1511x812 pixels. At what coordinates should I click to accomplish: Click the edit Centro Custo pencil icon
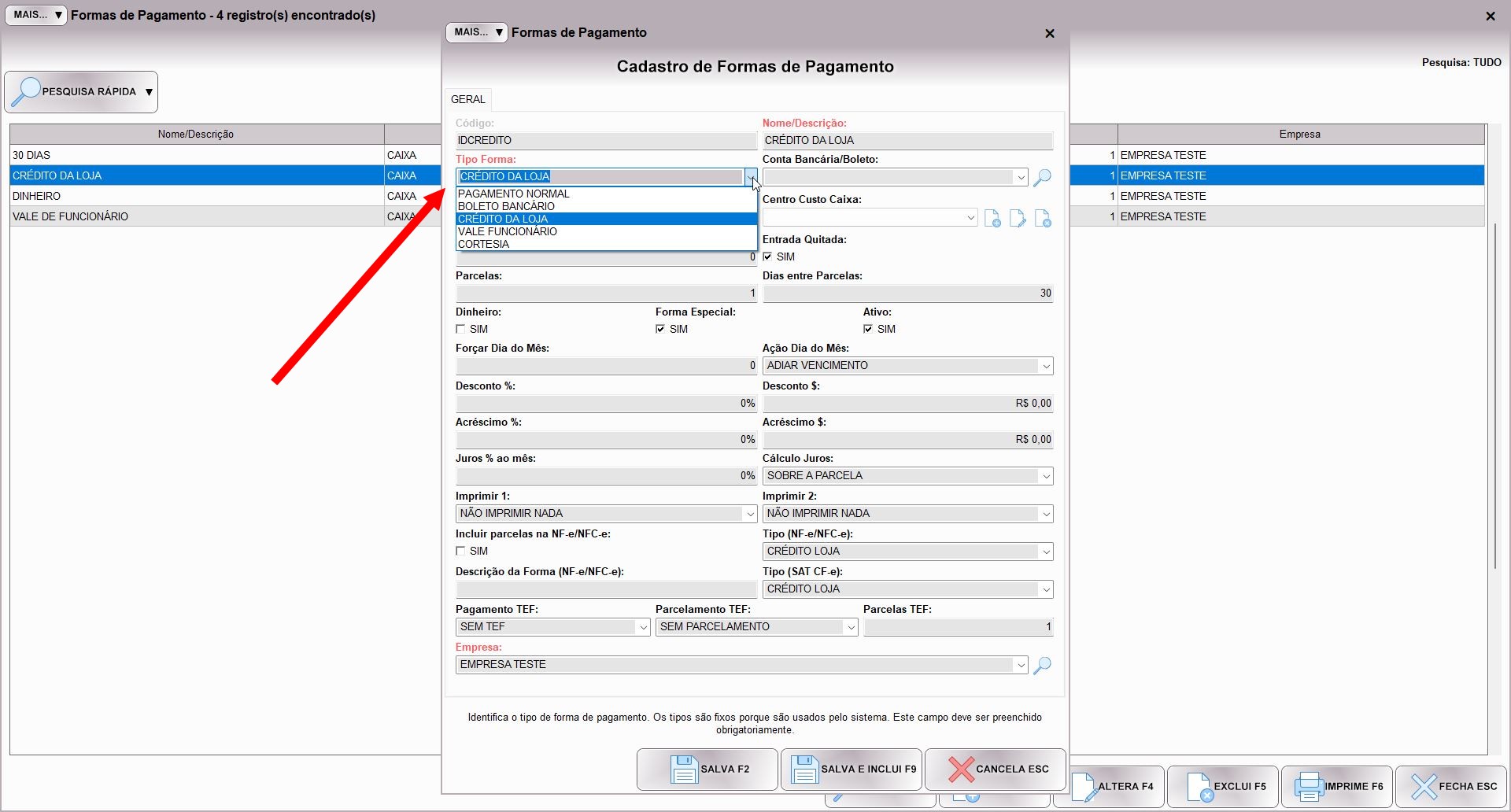[x=1018, y=219]
